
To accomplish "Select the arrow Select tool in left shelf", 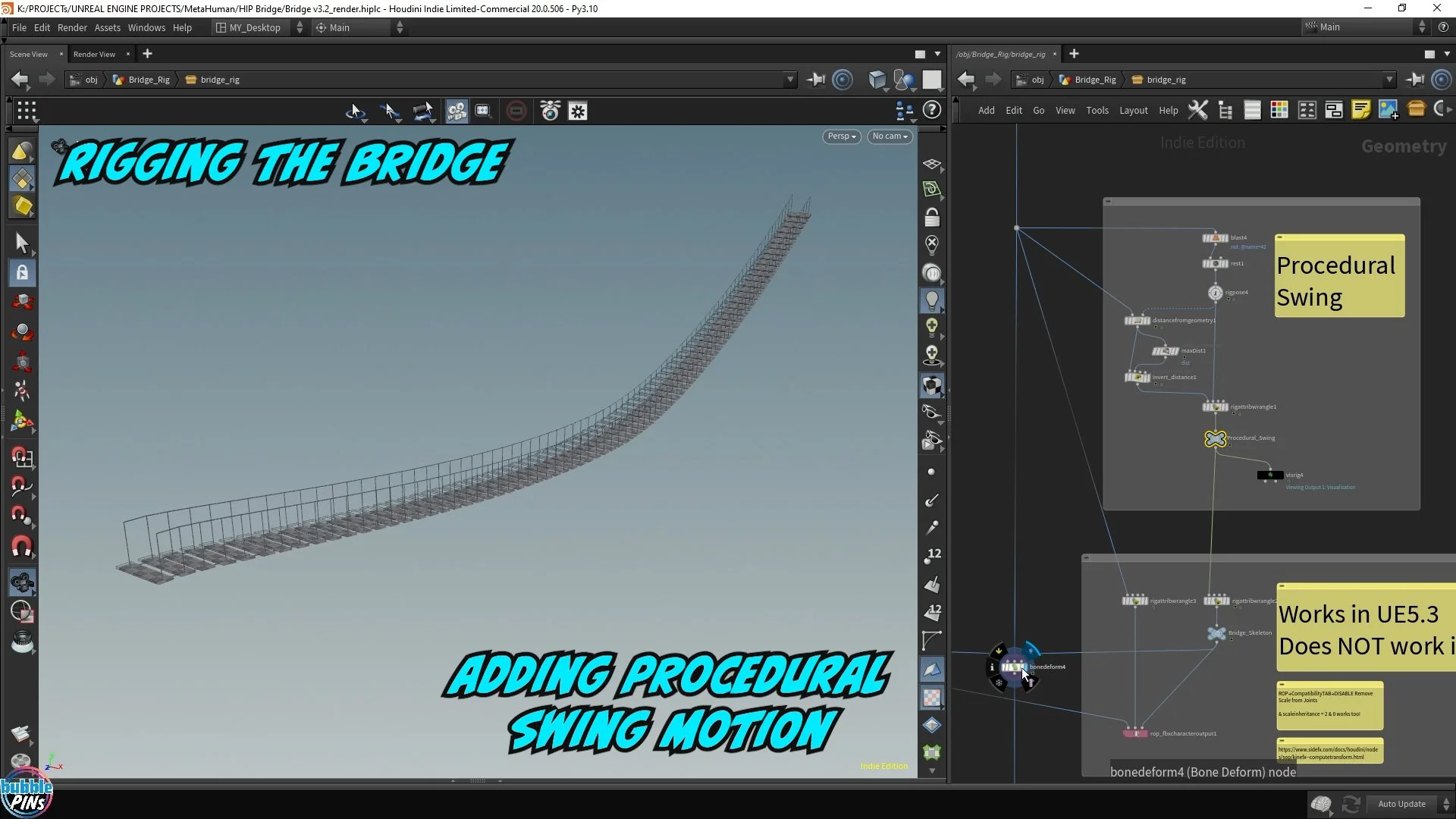I will pyautogui.click(x=21, y=243).
